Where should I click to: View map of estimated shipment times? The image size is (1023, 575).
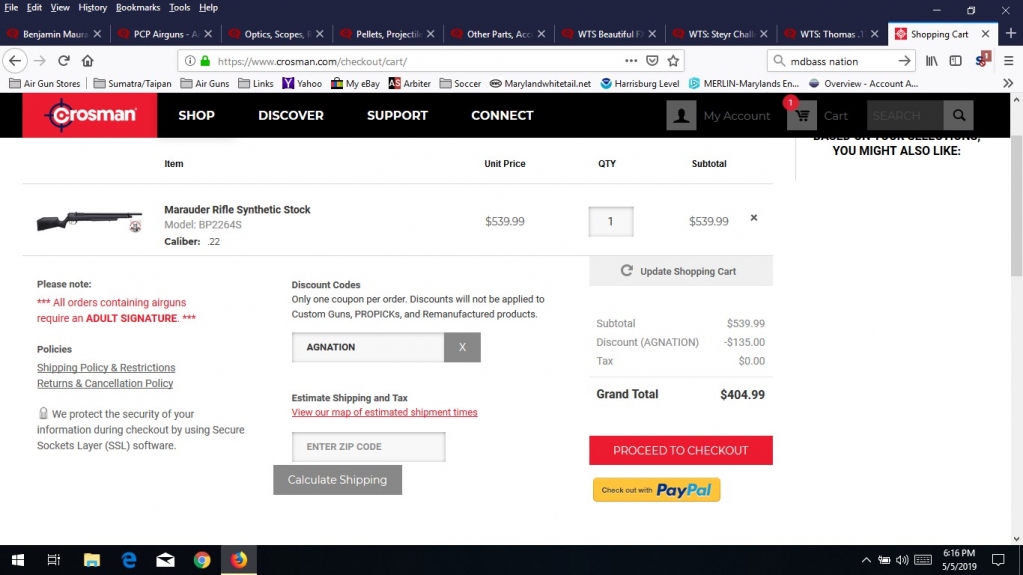click(x=384, y=412)
